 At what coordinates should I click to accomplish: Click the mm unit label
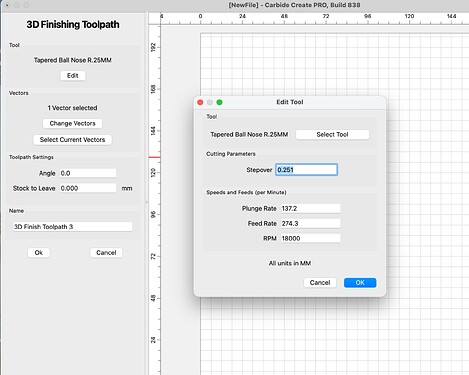pyautogui.click(x=127, y=189)
